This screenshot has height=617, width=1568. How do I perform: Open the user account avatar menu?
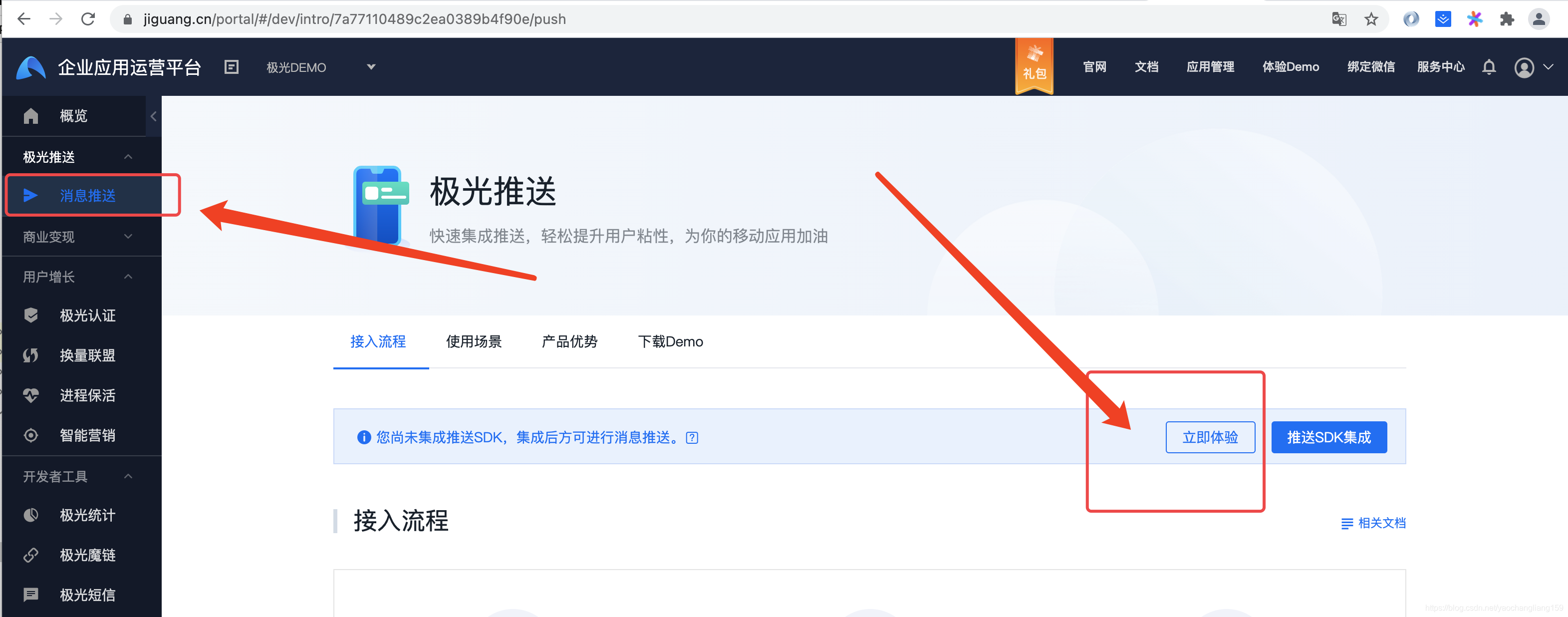(x=1524, y=67)
